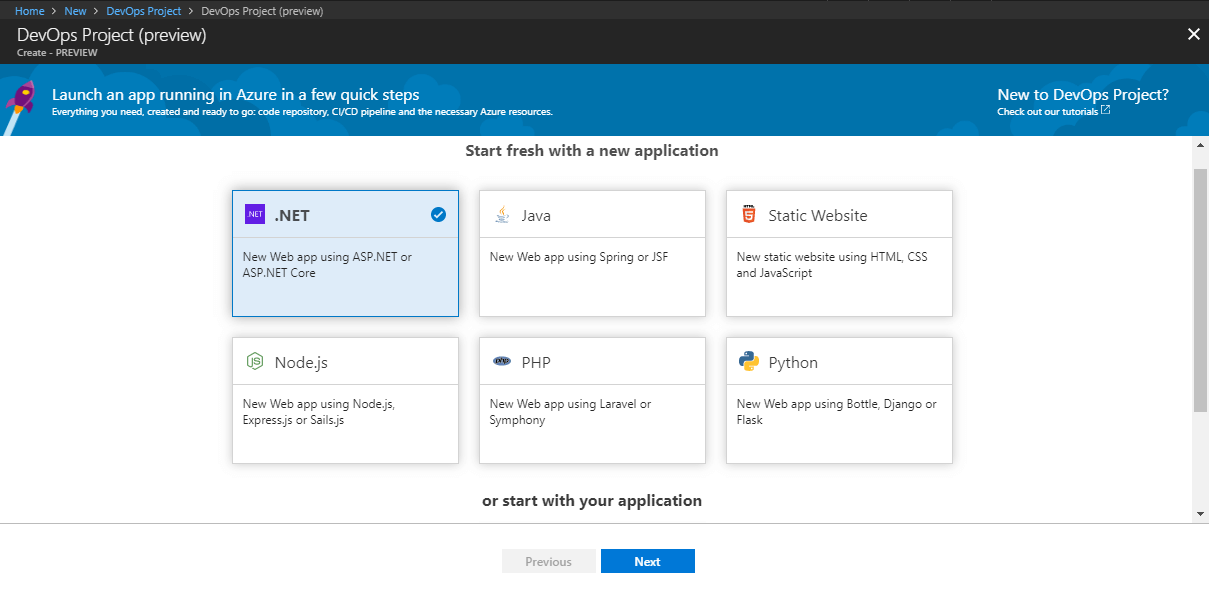The image size is (1209, 589).
Task: Click the 'DevOps Project (preview)' blade title
Action: [x=112, y=35]
